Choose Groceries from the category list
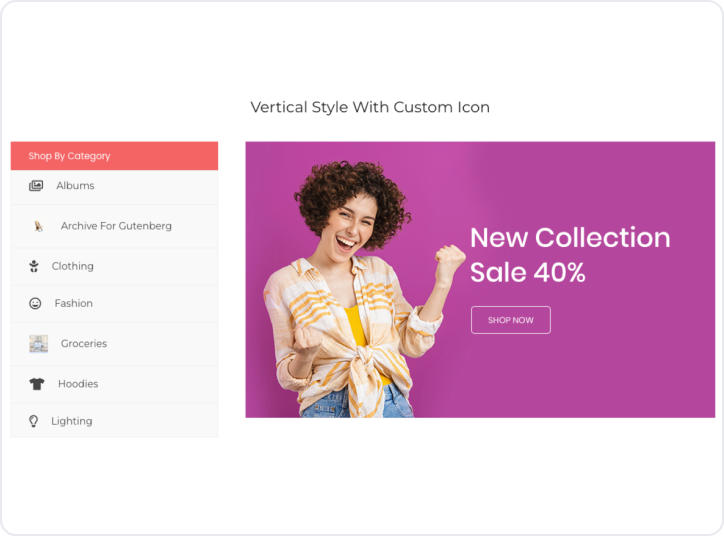The height and width of the screenshot is (536, 724). pyautogui.click(x=84, y=344)
